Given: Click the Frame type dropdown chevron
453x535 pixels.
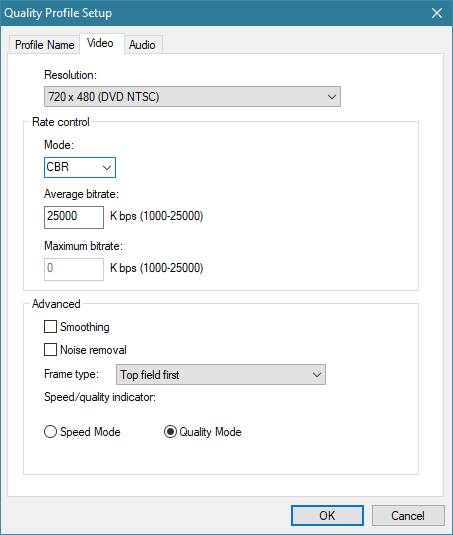Looking at the screenshot, I should click(317, 375).
